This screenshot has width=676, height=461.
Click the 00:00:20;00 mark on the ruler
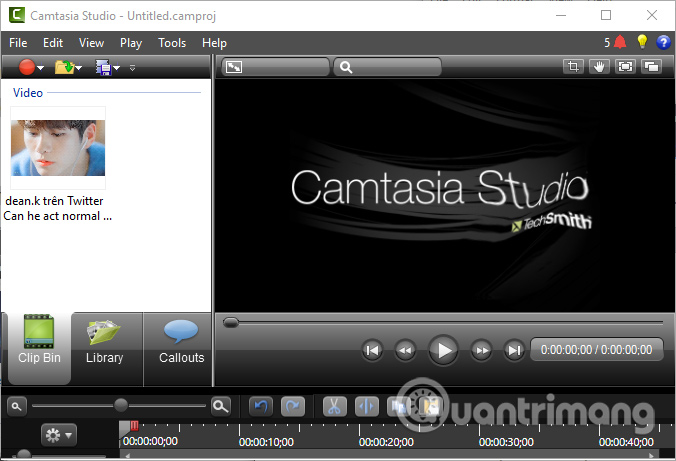pyautogui.click(x=386, y=442)
